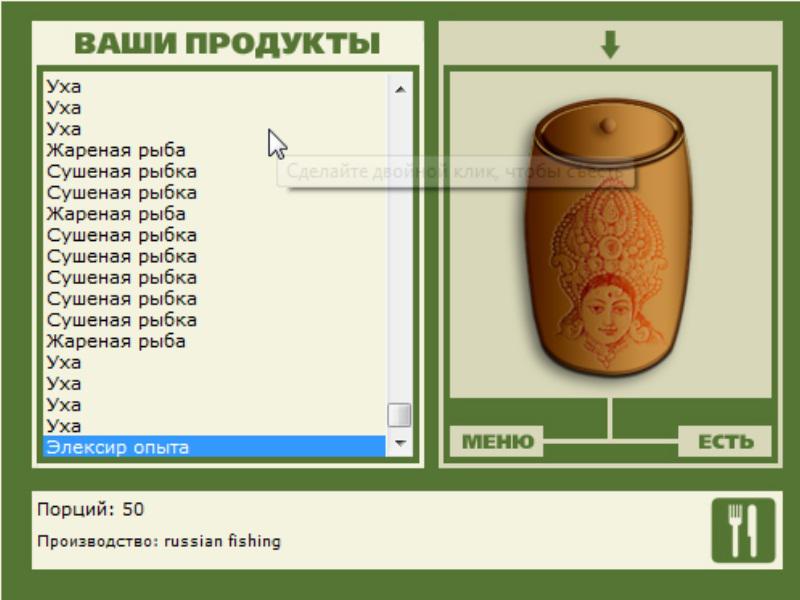Open the МЕНЮ button
Screen dimensions: 800x600
[497, 441]
